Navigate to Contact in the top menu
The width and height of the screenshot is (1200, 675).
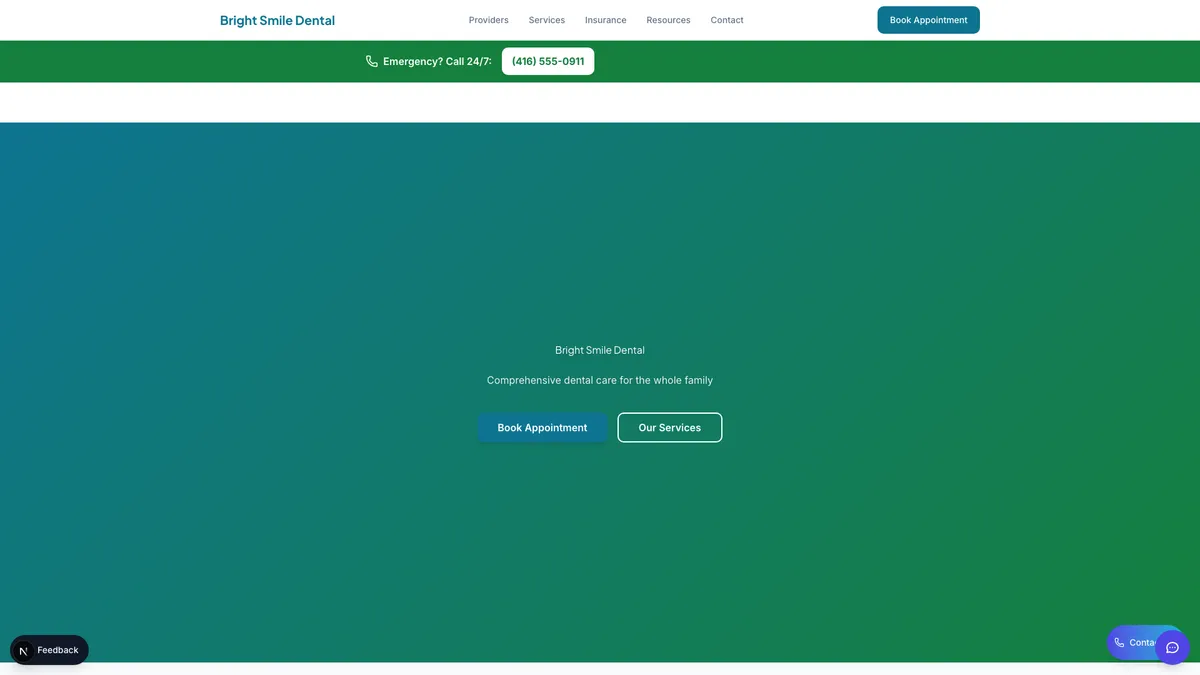[727, 20]
